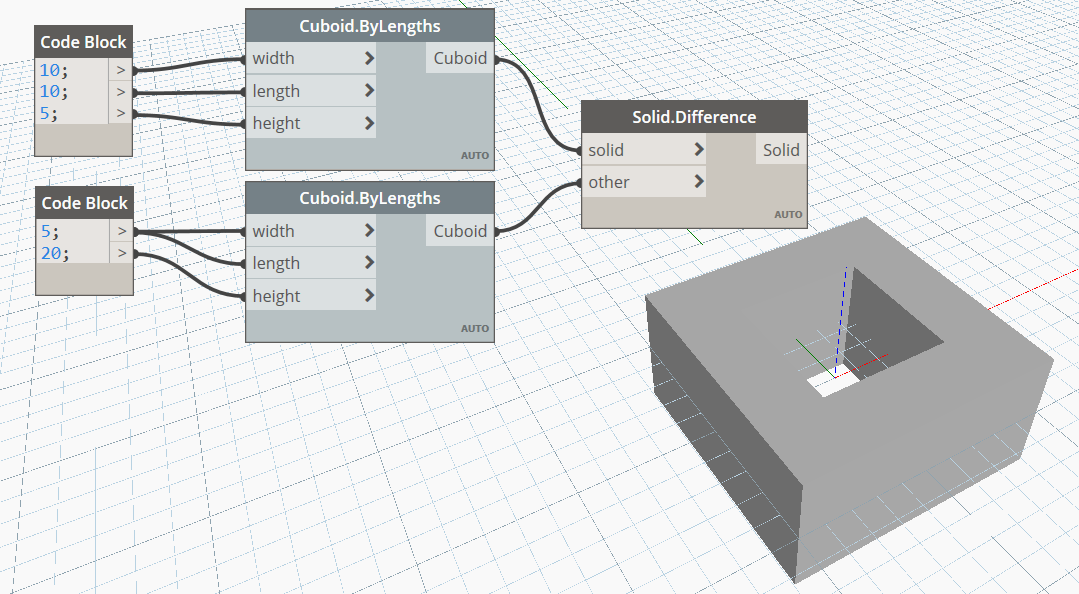This screenshot has width=1079, height=594.
Task: Click the "other" input label on Solid.Difference
Action: [x=609, y=182]
